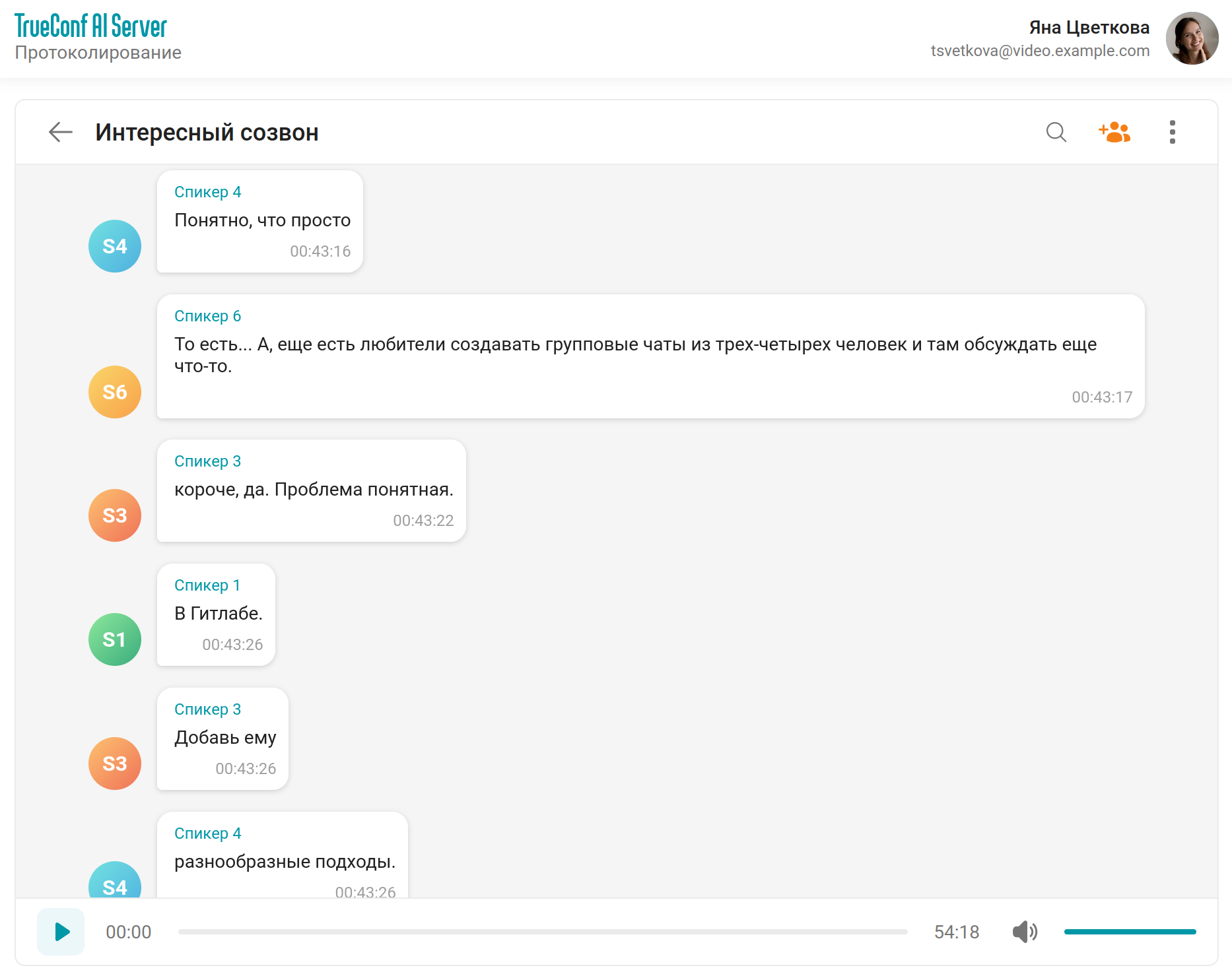Image resolution: width=1232 pixels, height=978 pixels.
Task: Open search with the magnifier icon
Action: [1056, 132]
